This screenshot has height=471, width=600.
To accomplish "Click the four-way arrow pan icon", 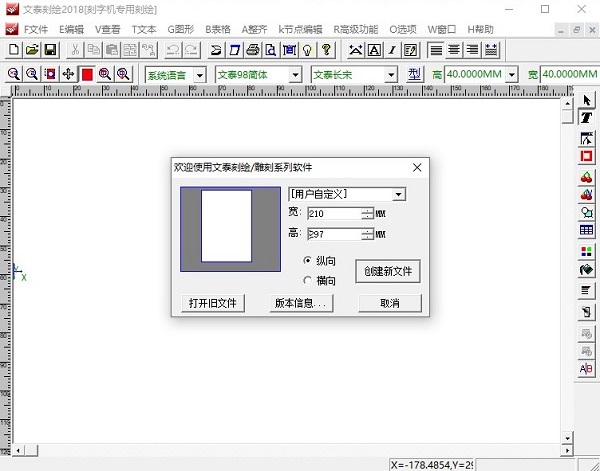I will click(x=68, y=74).
